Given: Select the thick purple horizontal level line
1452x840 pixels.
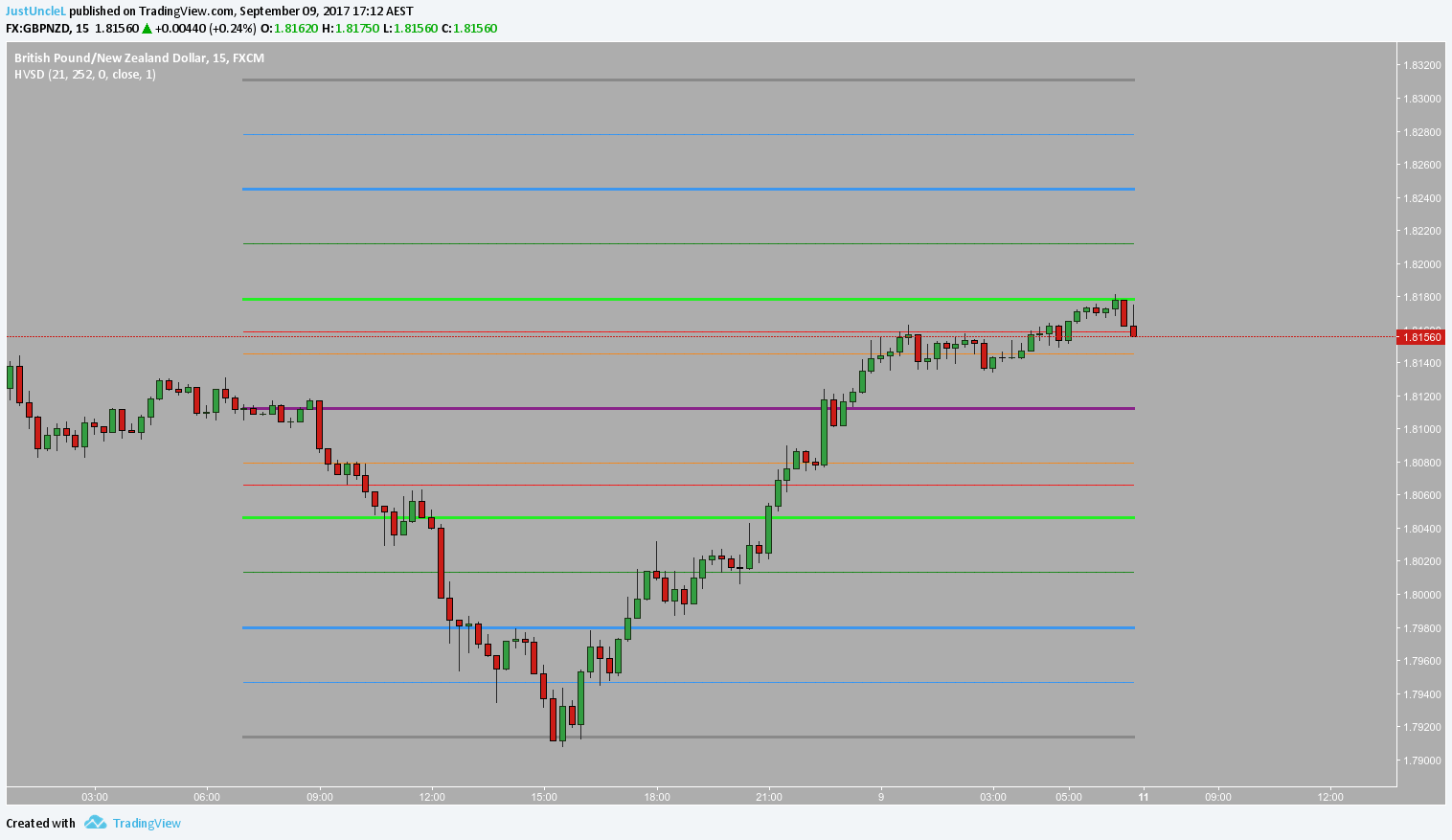Looking at the screenshot, I should coord(689,408).
